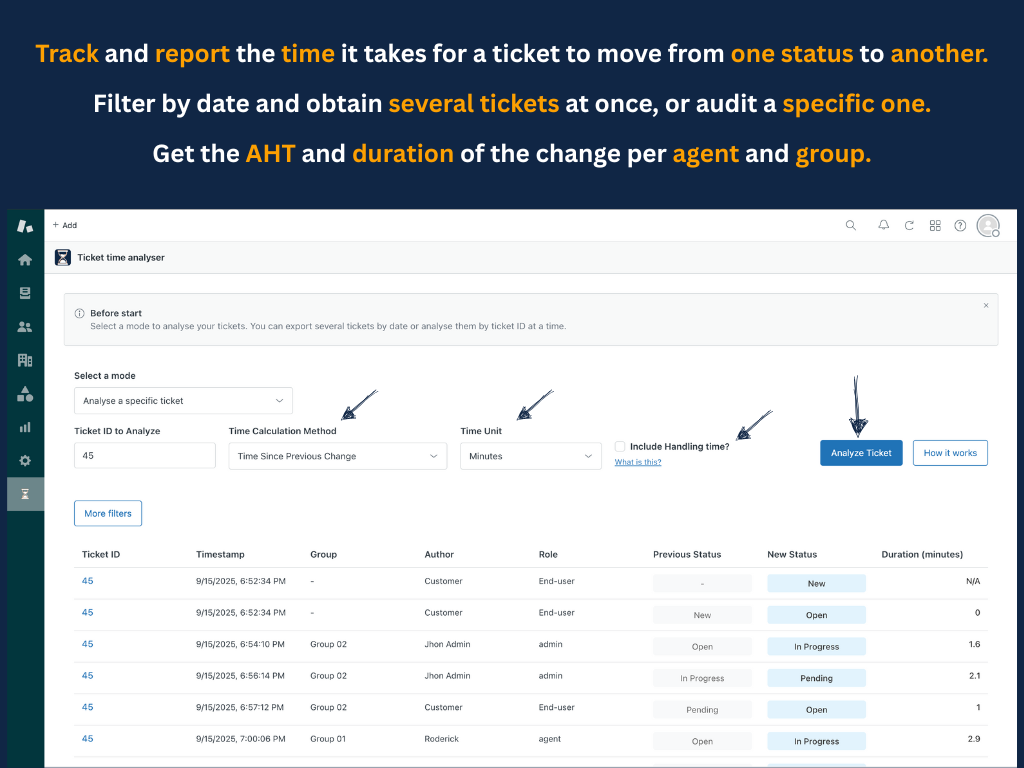
Task: Open the Reporting bar chart icon
Action: (25, 427)
